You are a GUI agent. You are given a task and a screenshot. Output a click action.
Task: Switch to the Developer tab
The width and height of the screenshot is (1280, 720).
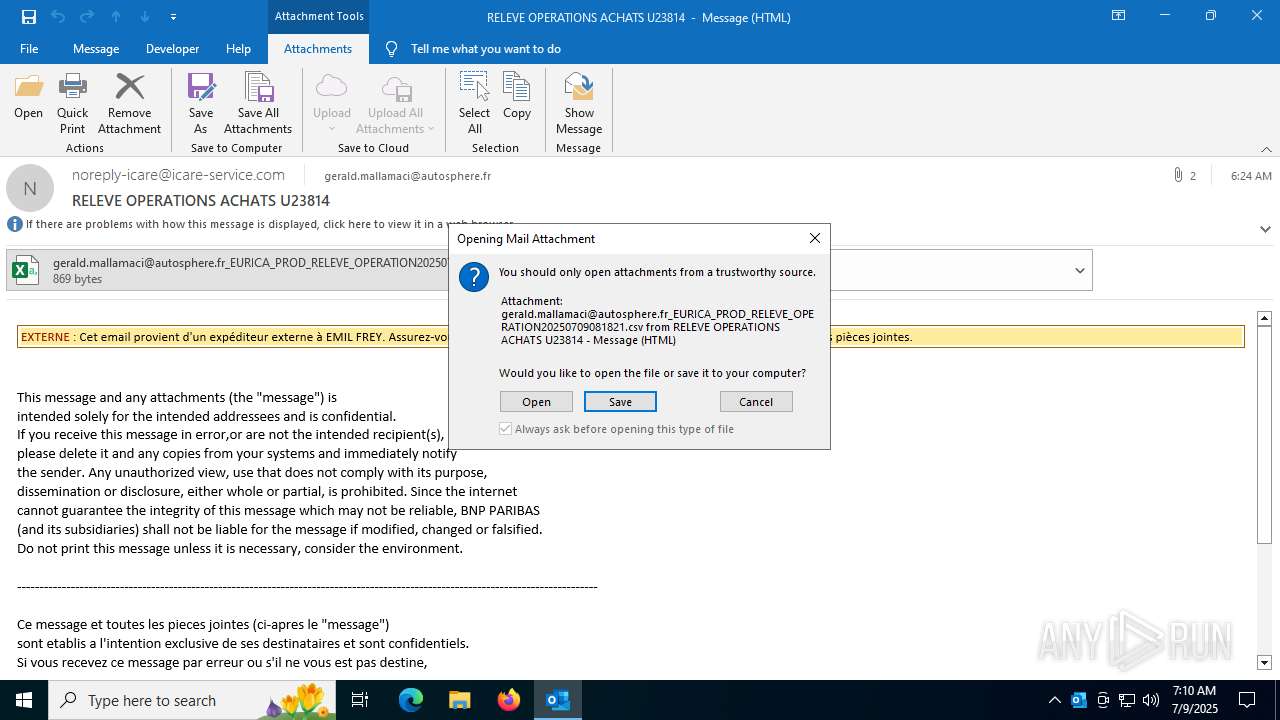[172, 48]
